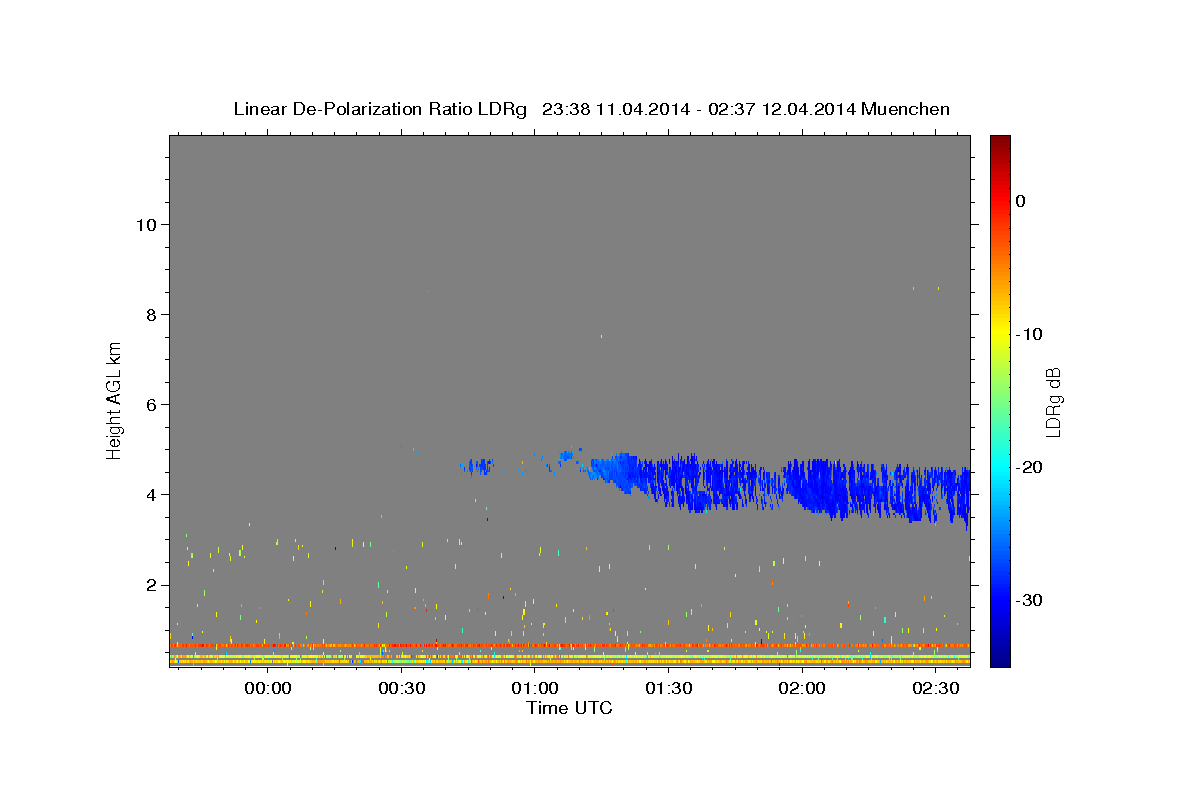The image size is (1200, 800).
Task: Click the '01:30' time axis label
Action: click(x=669, y=688)
